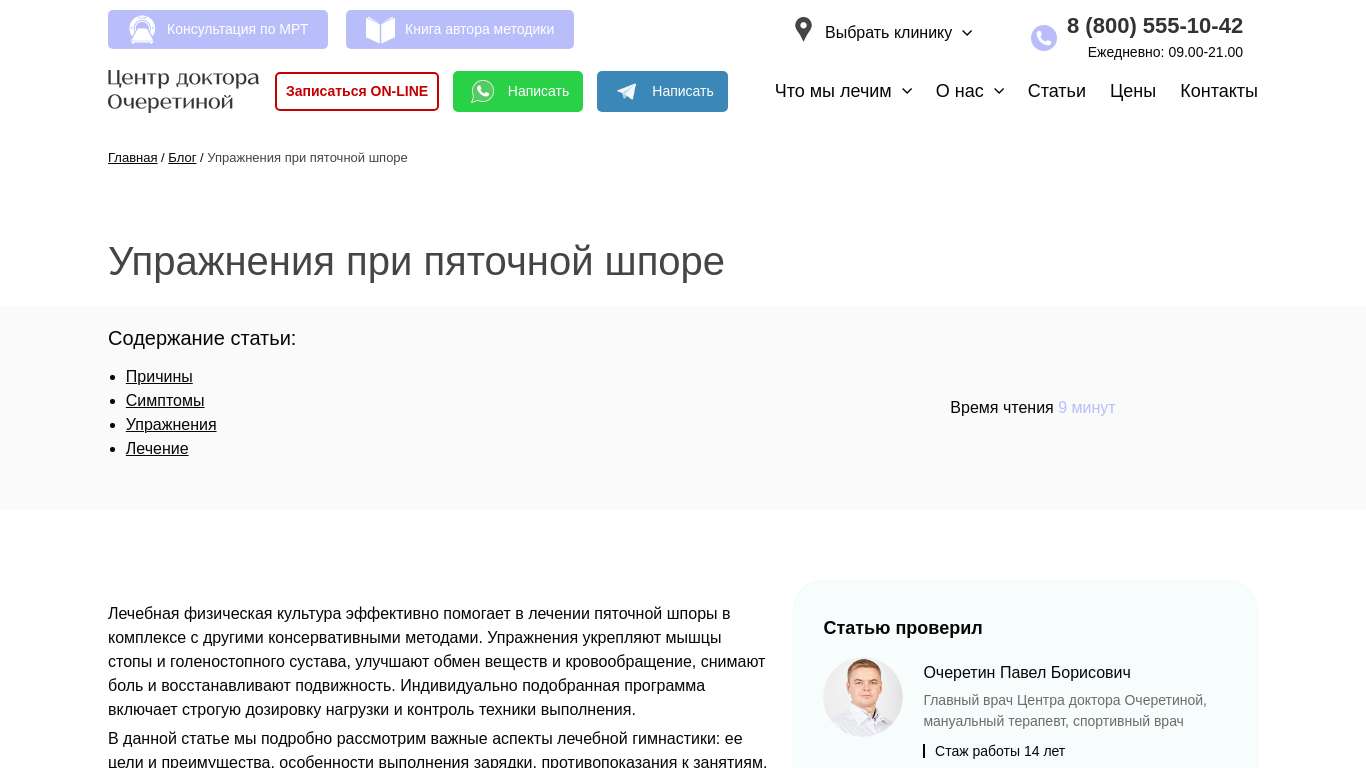Go to Главная in breadcrumbs
Screen dimensions: 1366x768
pos(132,158)
